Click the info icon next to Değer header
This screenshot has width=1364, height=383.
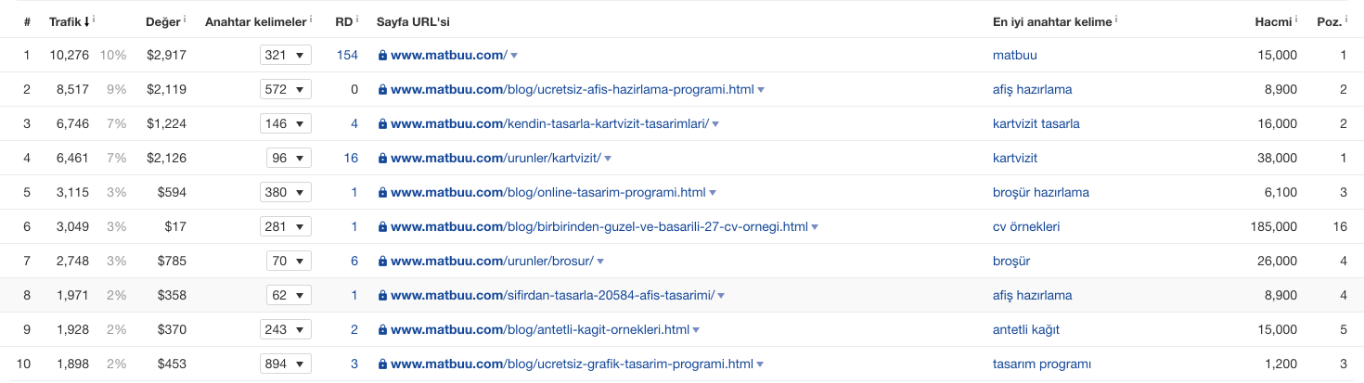(x=186, y=19)
